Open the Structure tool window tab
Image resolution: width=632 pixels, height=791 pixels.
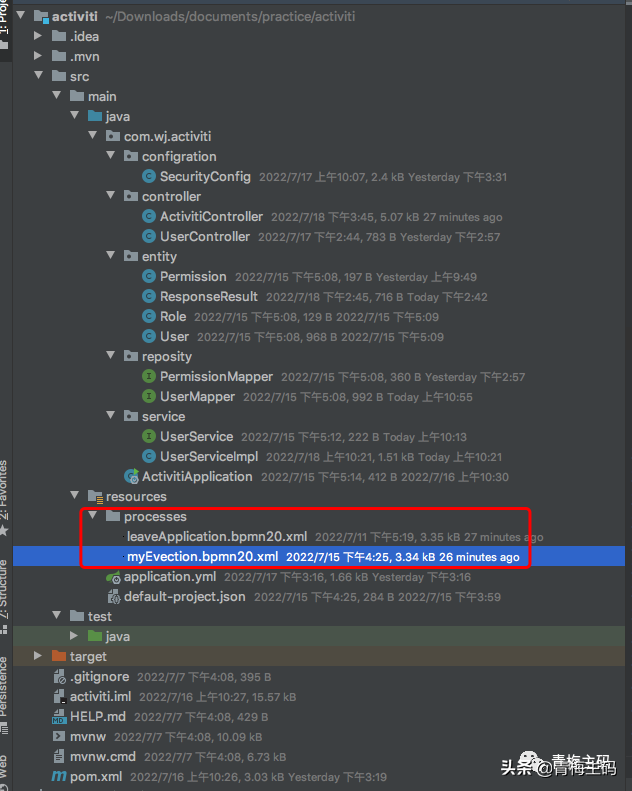pyautogui.click(x=4, y=595)
